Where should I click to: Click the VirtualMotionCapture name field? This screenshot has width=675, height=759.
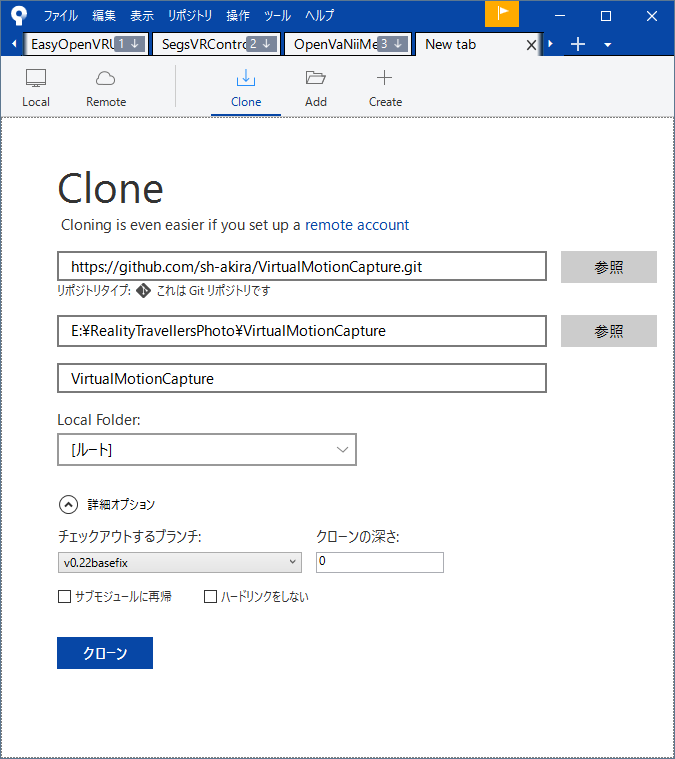click(x=302, y=378)
